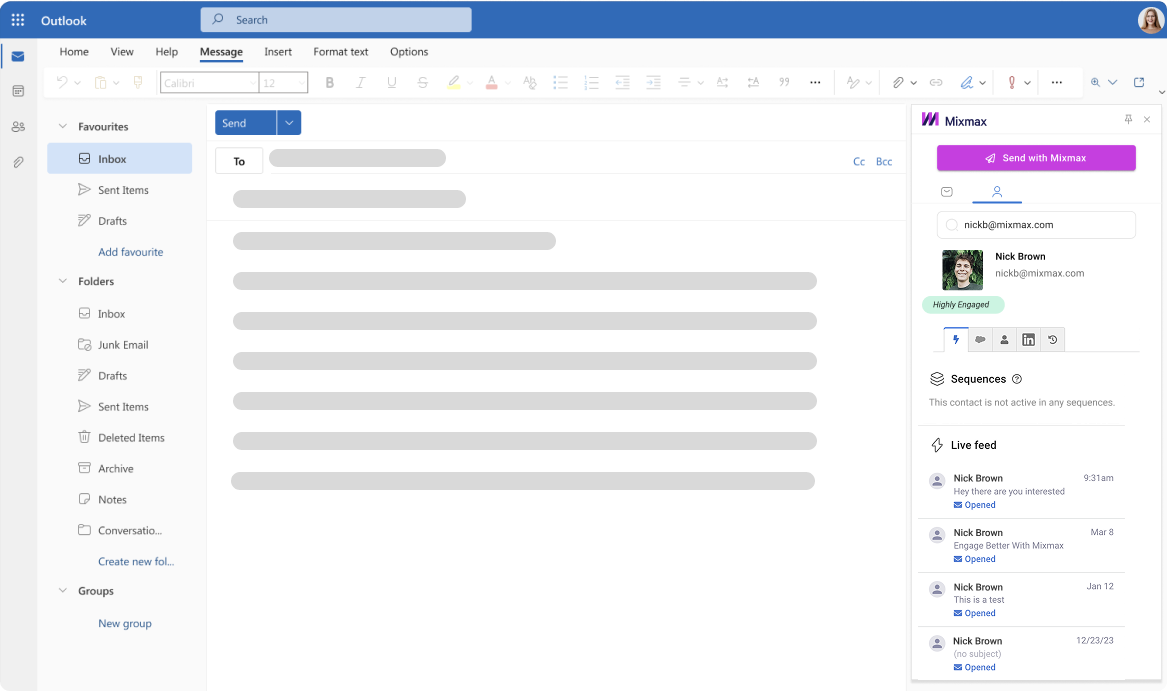Image resolution: width=1167 pixels, height=691 pixels.
Task: Open the Insert menu tab
Action: [x=278, y=52]
